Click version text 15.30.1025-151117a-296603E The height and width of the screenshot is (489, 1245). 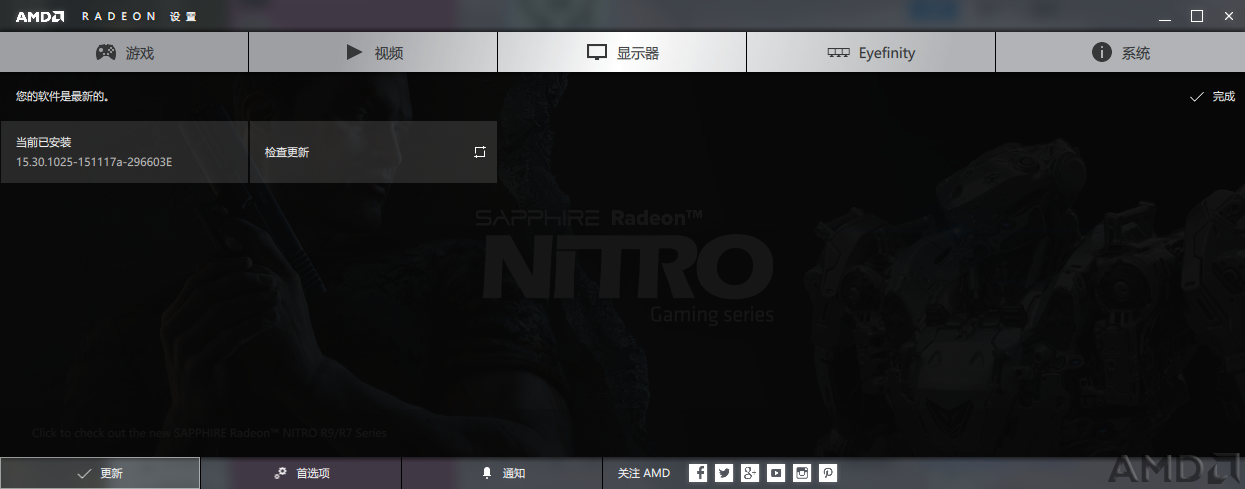tap(94, 162)
